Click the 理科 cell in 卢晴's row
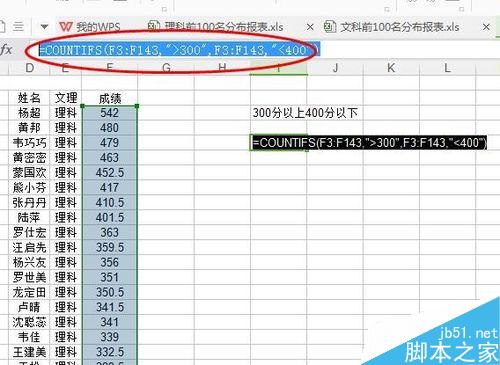Viewport: 500px width, 365px height. (66, 307)
